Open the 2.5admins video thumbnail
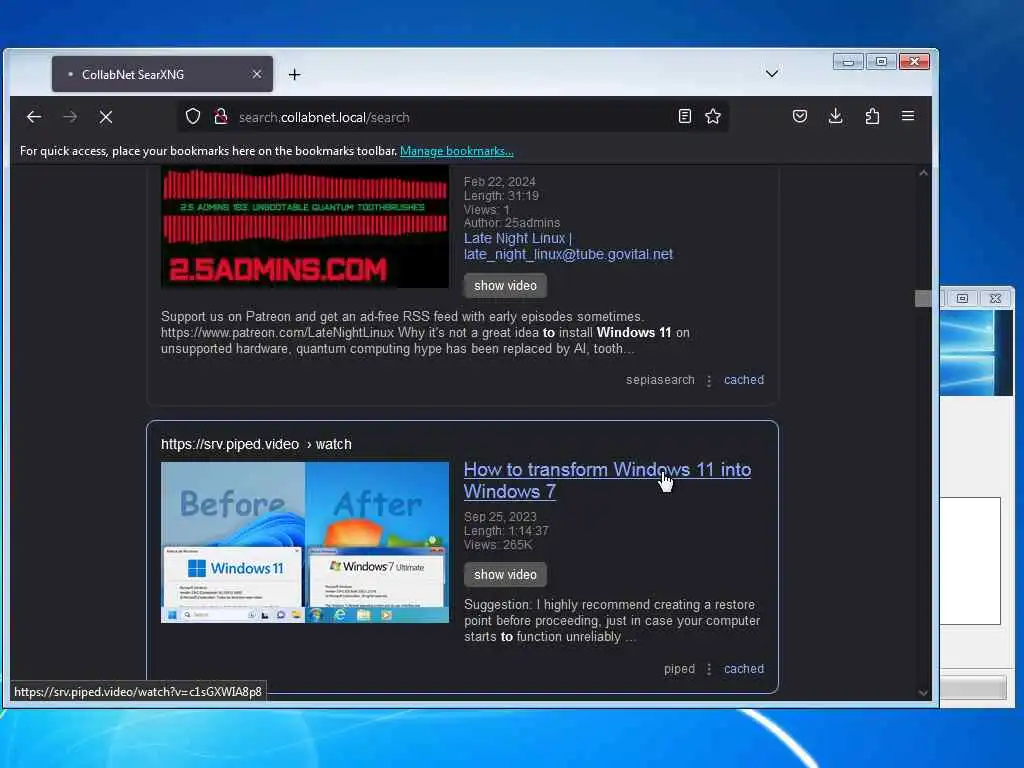 point(305,226)
